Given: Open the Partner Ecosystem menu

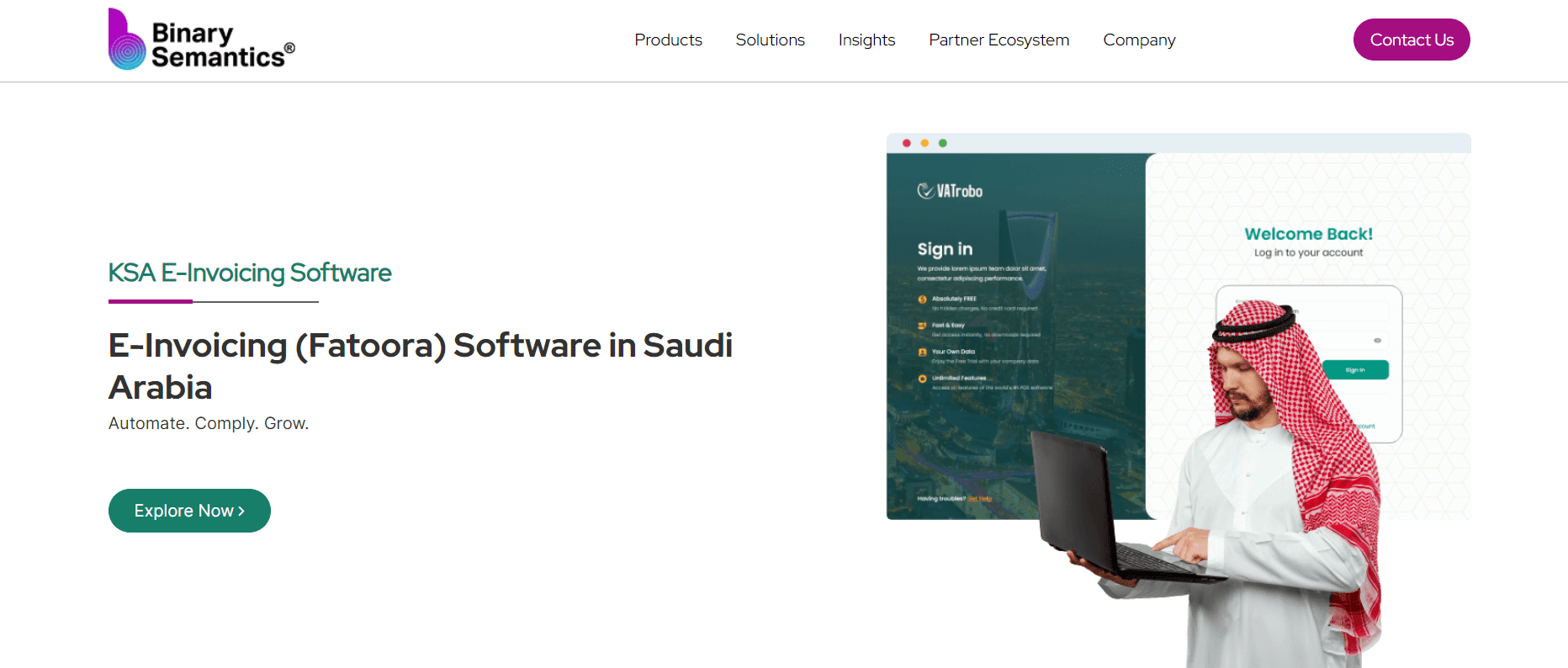Looking at the screenshot, I should [x=999, y=40].
